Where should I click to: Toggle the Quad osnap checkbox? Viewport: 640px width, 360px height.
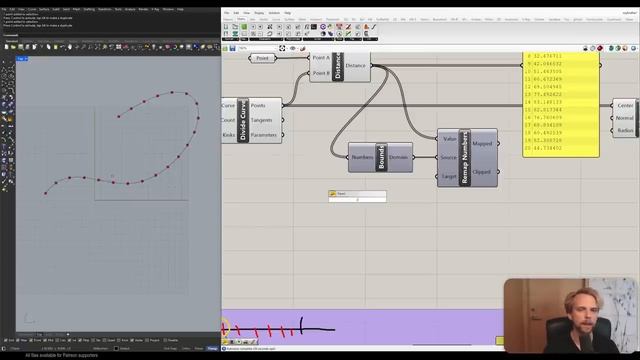[x=104, y=340]
